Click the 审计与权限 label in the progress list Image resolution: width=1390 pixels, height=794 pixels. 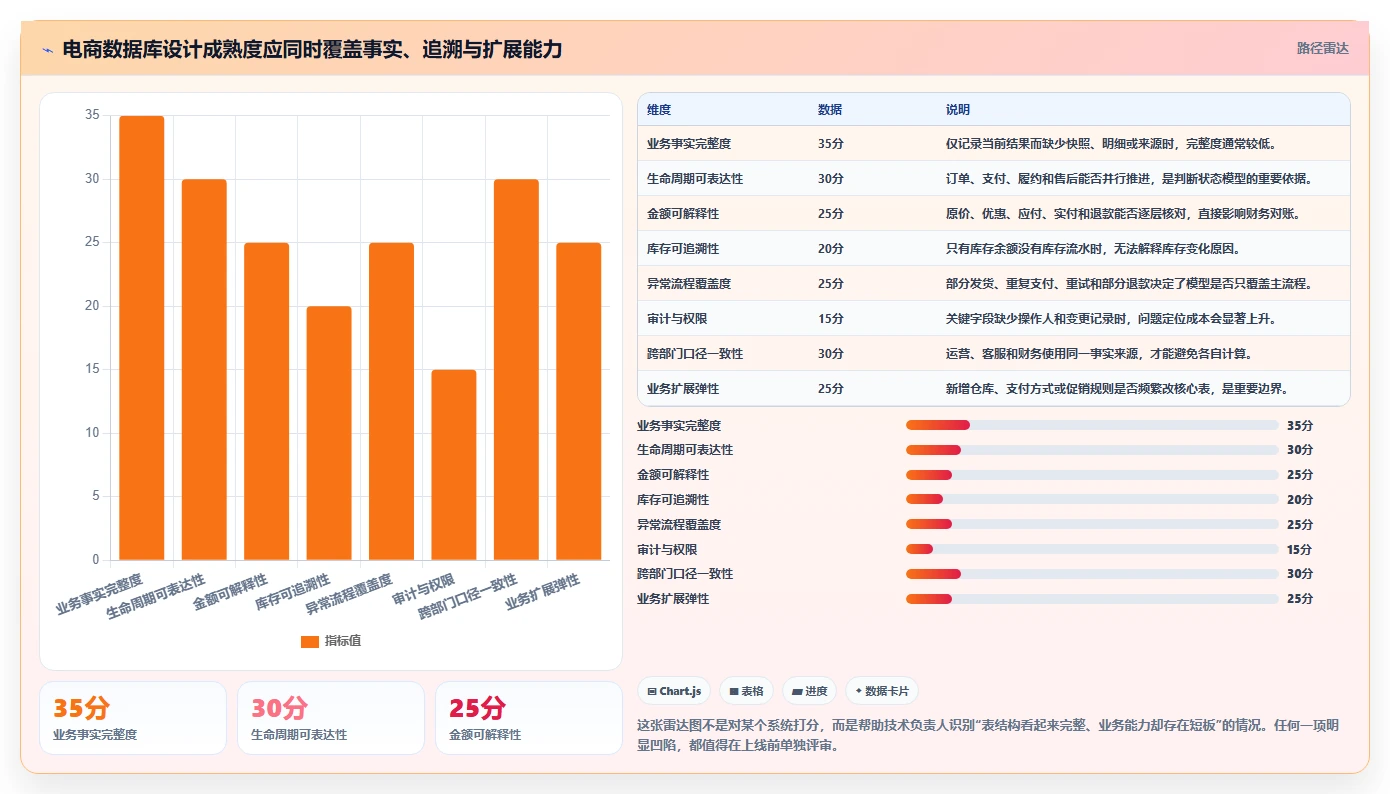point(667,550)
